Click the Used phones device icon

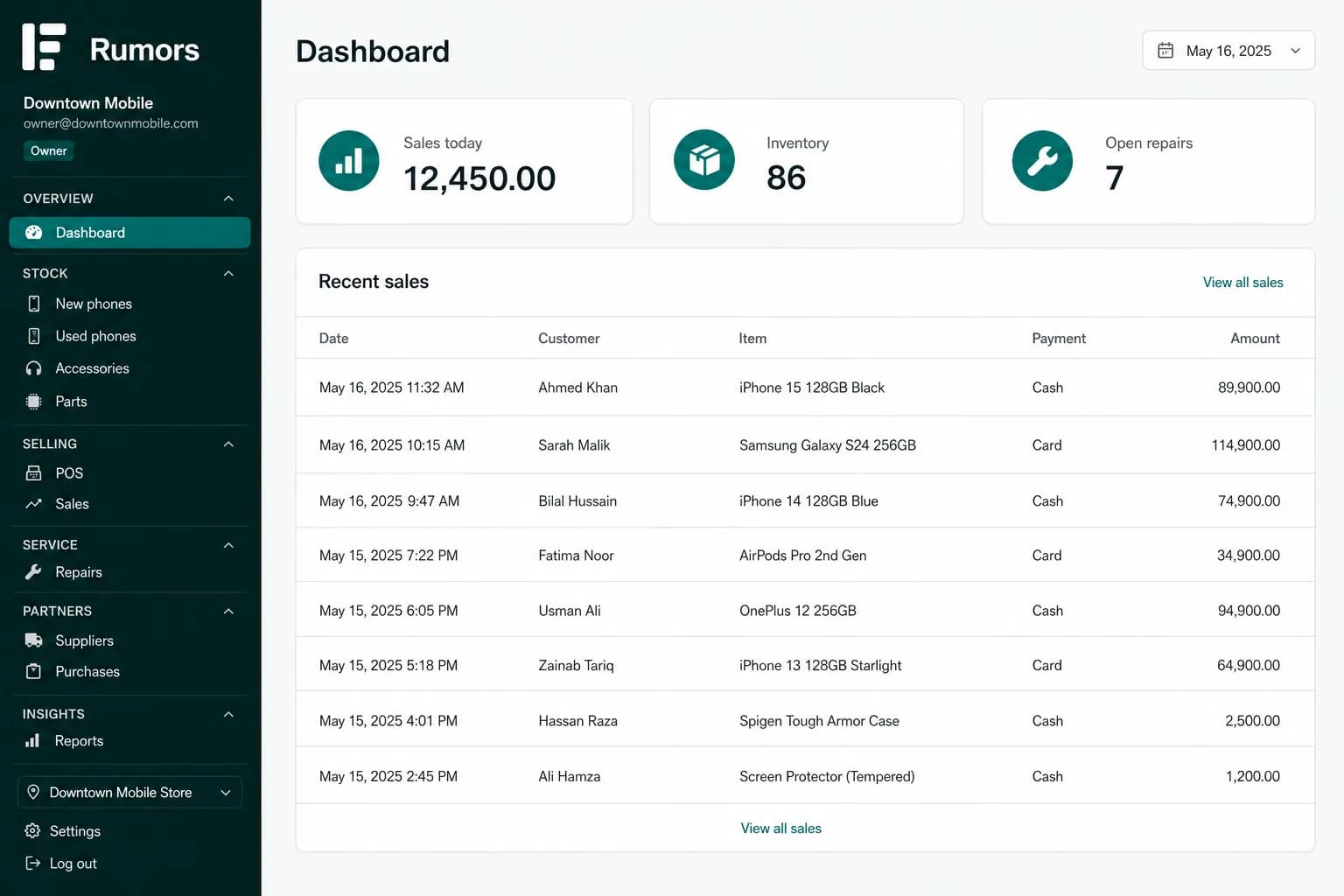34,336
